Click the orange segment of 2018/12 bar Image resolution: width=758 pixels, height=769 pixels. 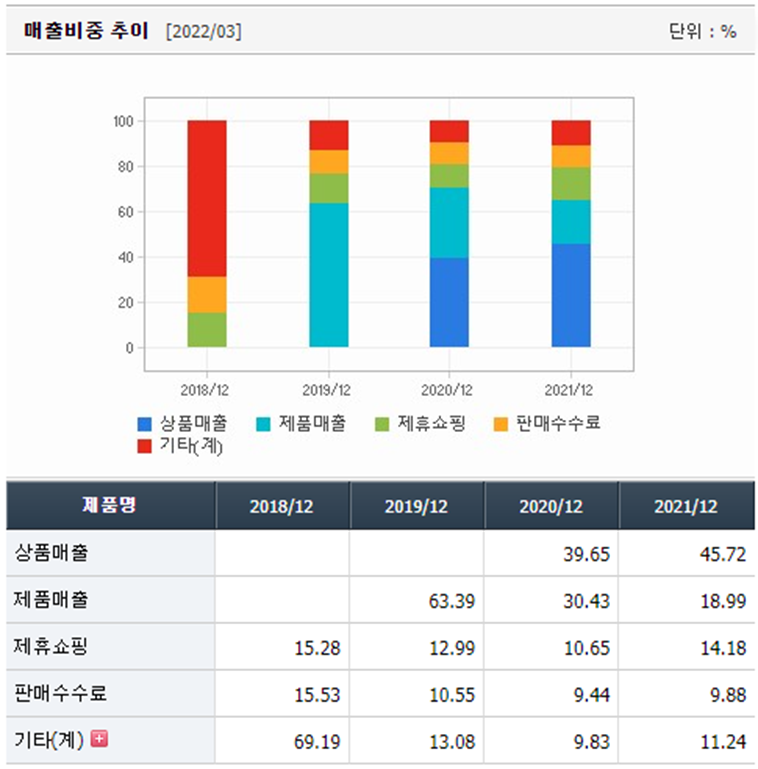point(207,295)
